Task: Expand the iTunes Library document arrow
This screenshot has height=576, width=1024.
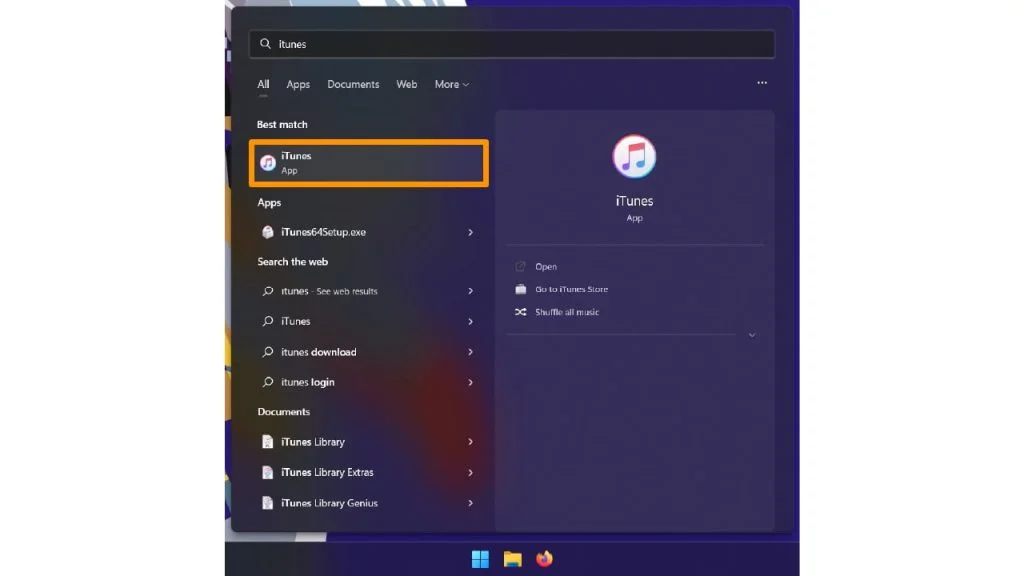Action: coord(470,442)
